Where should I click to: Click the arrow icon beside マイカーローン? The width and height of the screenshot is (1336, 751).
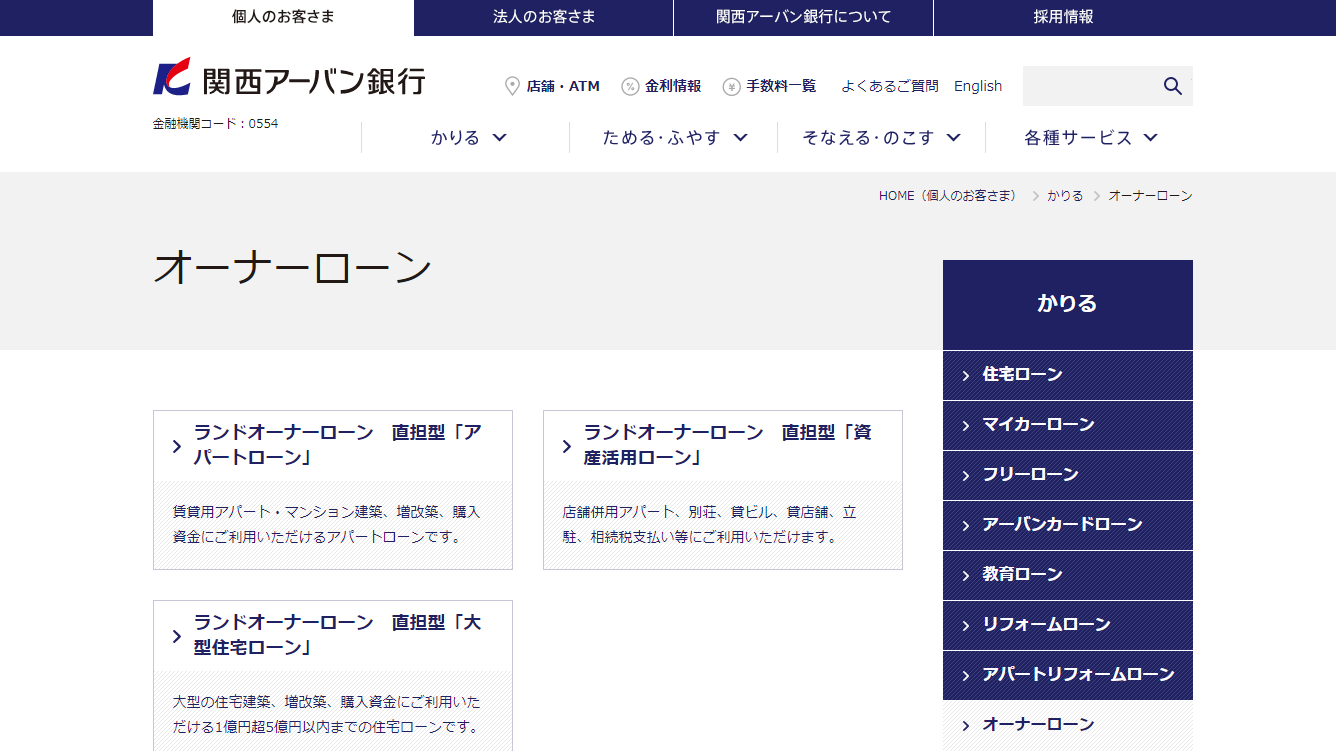tap(966, 426)
